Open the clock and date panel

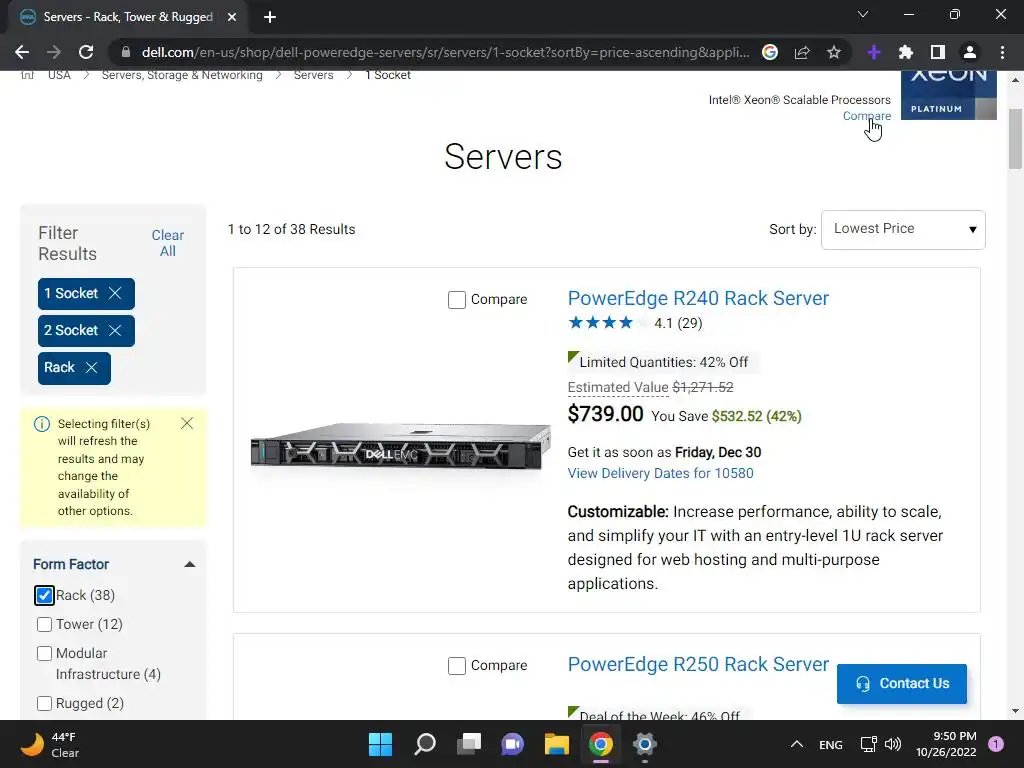coord(946,744)
